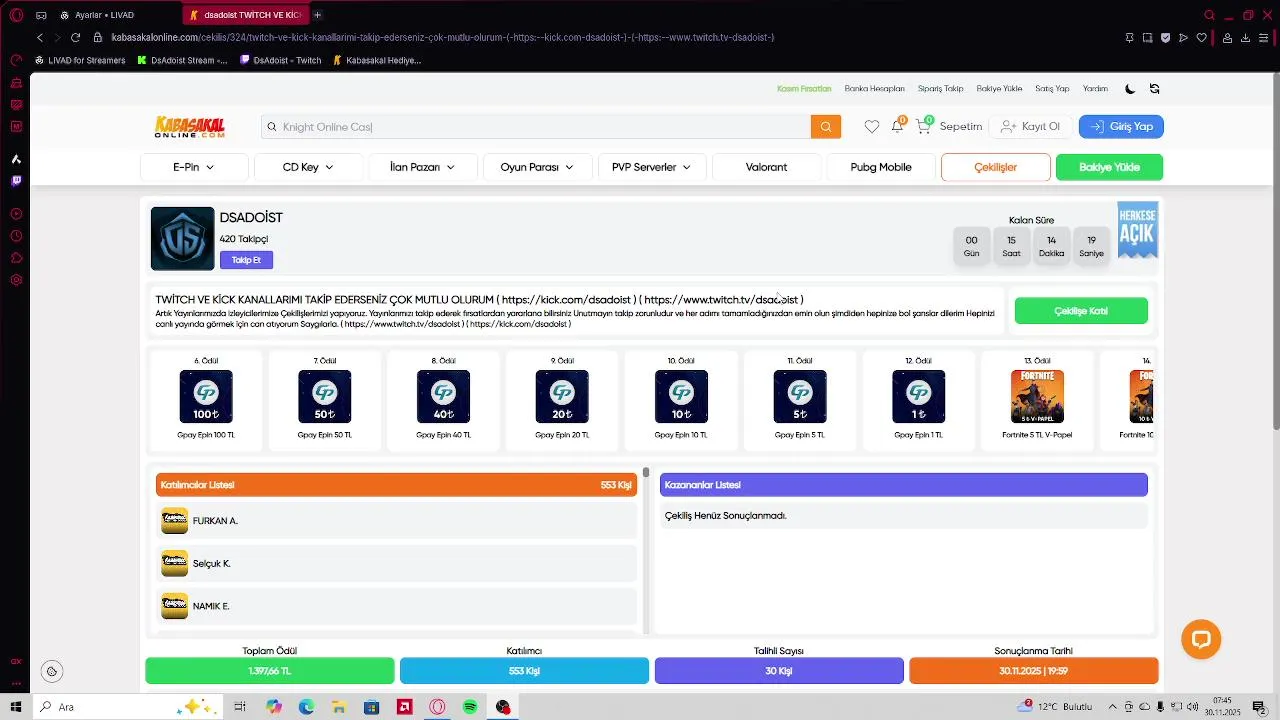Bookmark the page with browser heart icon
The width and height of the screenshot is (1280, 720).
(x=1201, y=37)
